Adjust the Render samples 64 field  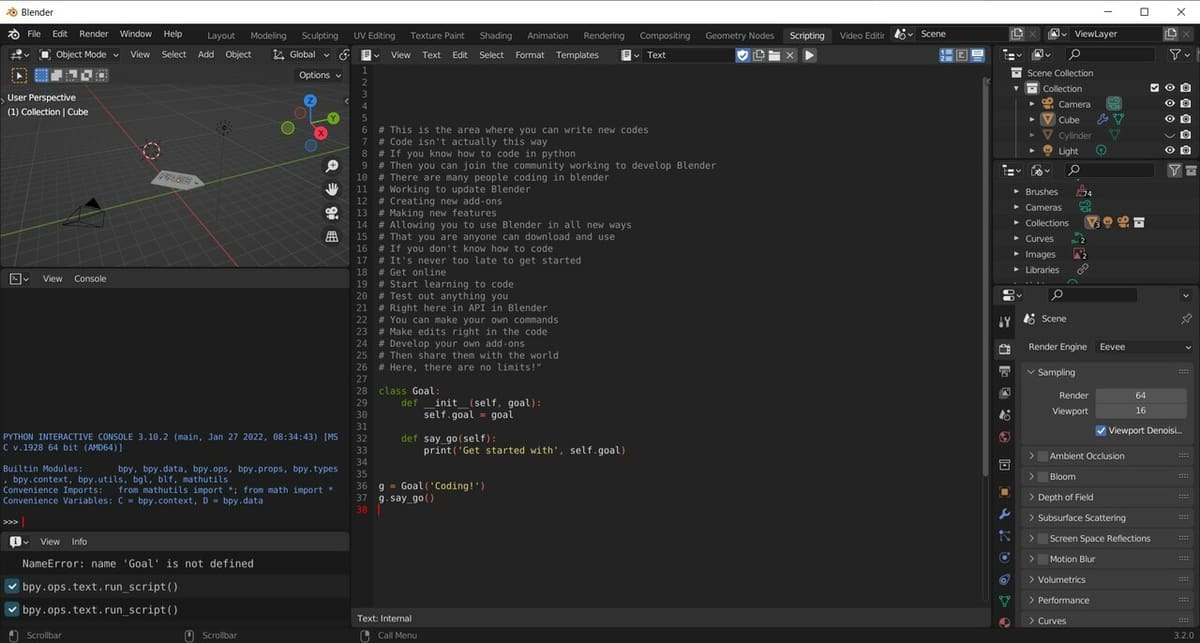coord(1140,396)
